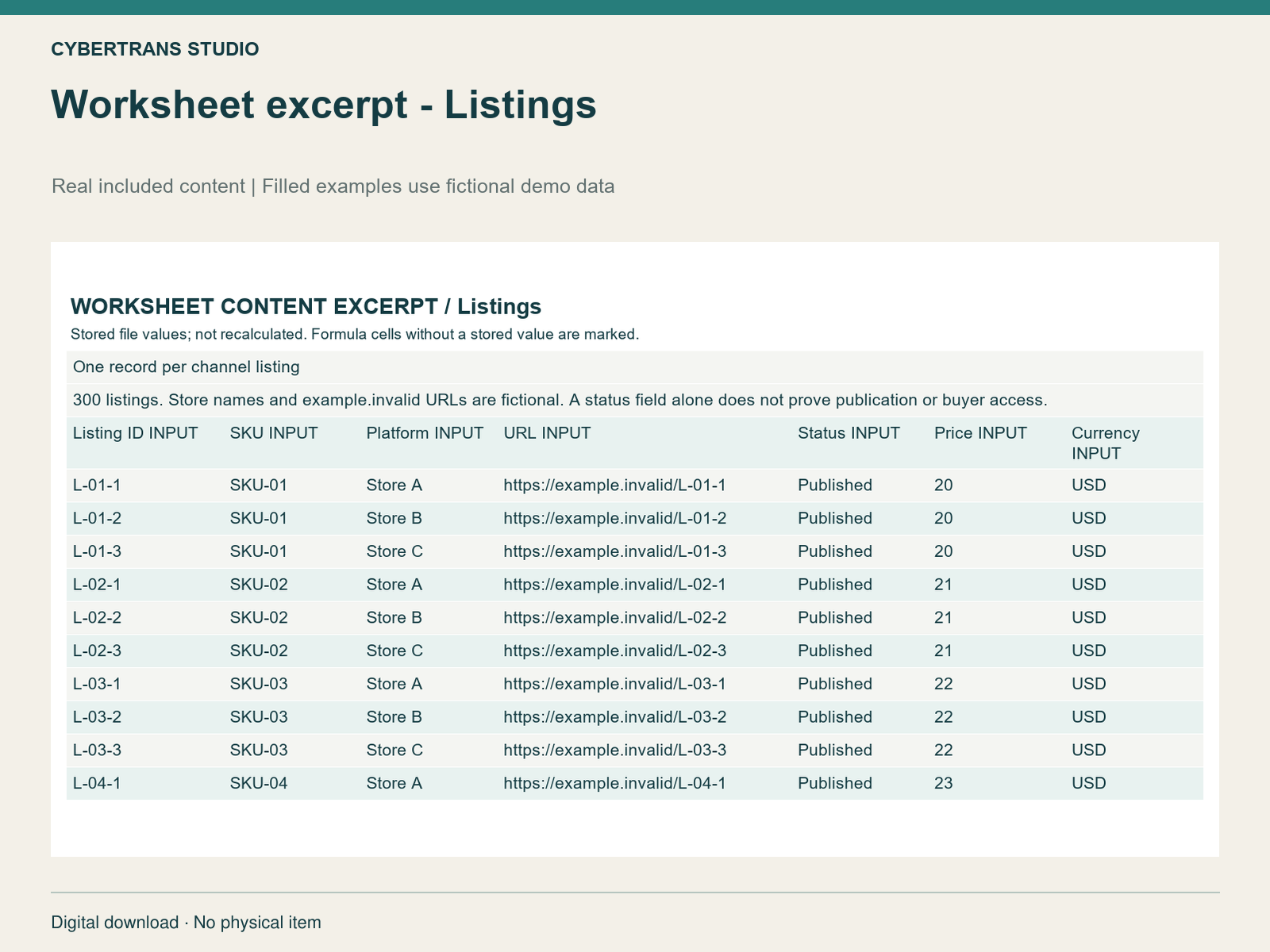Select listing ID cell L-03-2
The height and width of the screenshot is (952, 1270).
point(97,717)
